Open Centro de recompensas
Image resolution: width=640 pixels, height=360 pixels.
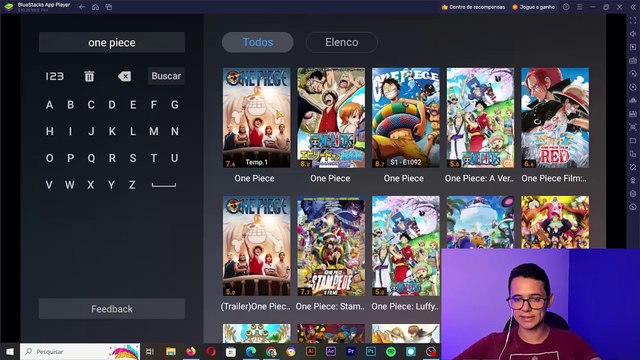pyautogui.click(x=473, y=7)
